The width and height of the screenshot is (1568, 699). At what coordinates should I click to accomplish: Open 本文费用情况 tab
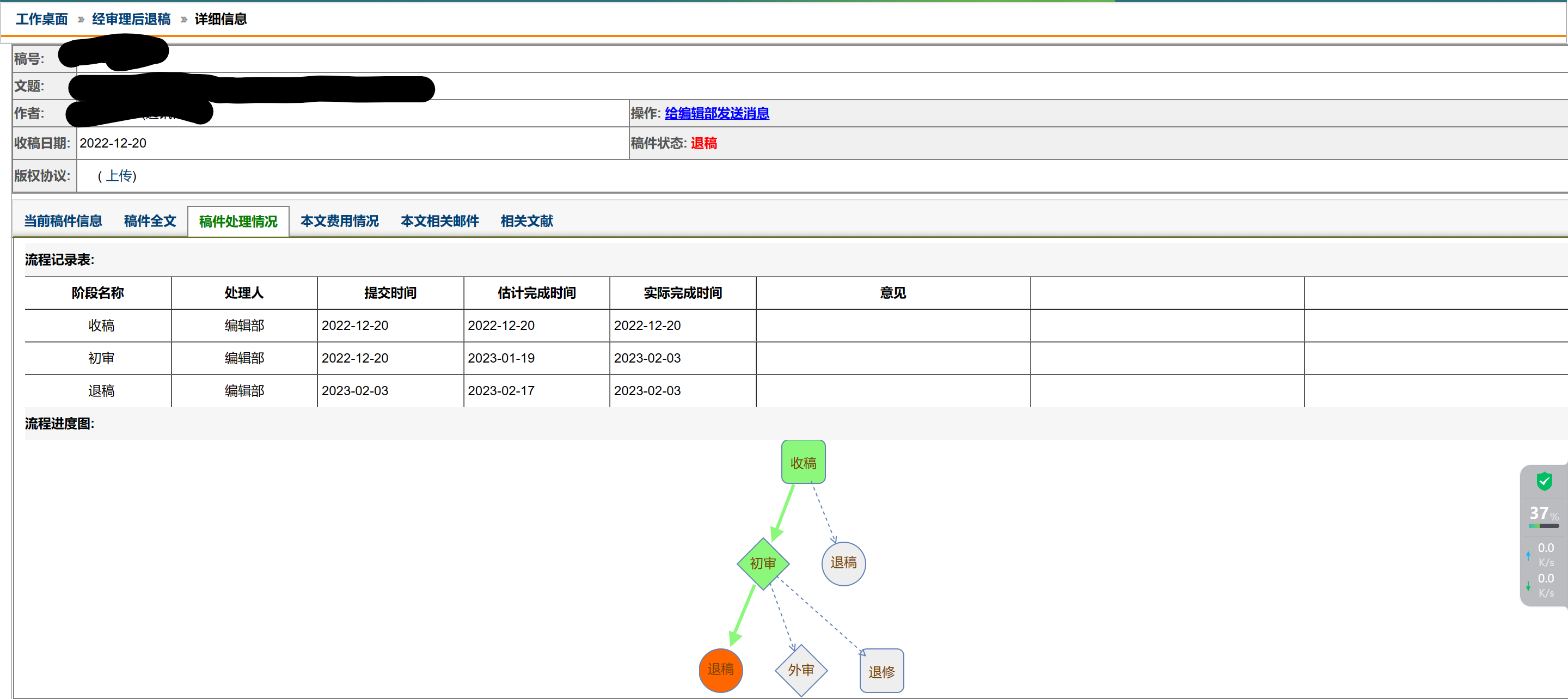tap(339, 221)
